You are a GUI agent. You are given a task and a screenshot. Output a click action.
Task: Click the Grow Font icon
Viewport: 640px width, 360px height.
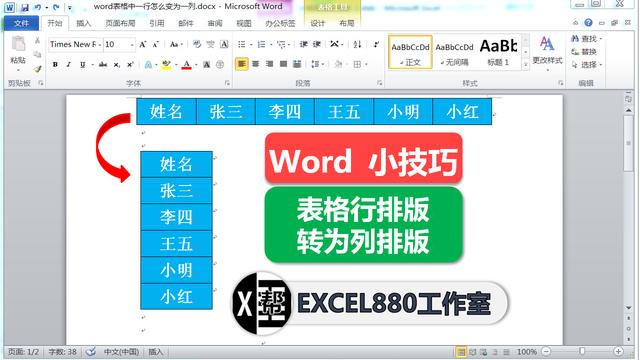pos(142,44)
